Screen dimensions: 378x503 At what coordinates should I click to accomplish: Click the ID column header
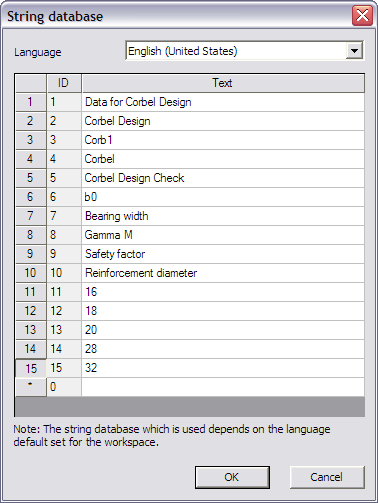coord(64,83)
